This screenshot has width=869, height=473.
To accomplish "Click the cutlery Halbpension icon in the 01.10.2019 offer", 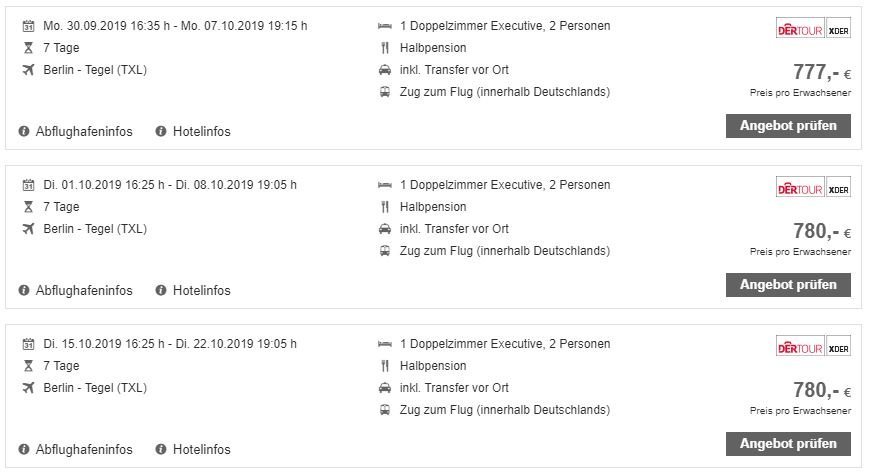I will (385, 207).
